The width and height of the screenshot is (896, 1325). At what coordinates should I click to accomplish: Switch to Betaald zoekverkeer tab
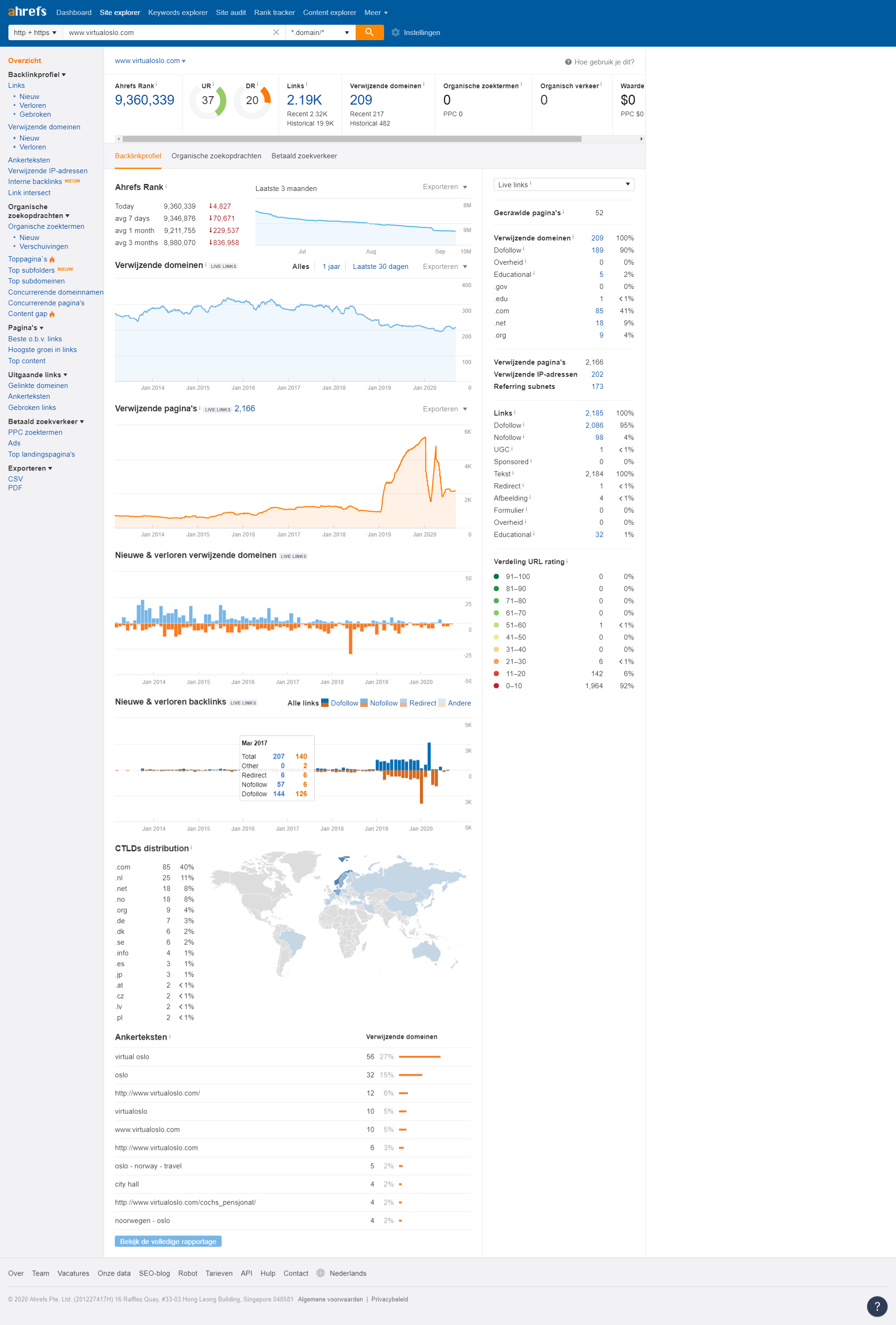click(x=304, y=156)
